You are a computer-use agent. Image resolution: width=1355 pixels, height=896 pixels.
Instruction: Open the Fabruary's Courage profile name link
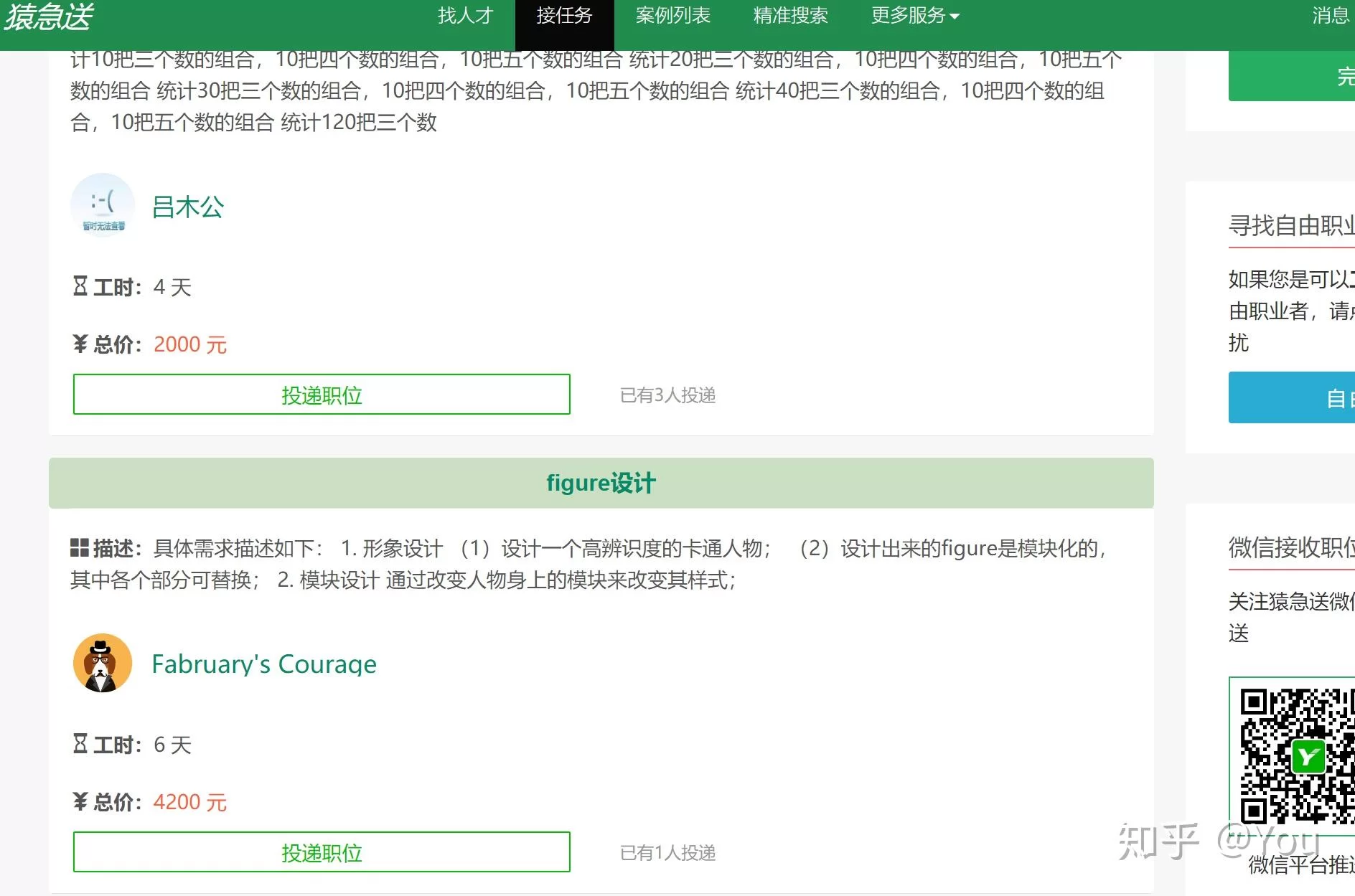pos(263,664)
